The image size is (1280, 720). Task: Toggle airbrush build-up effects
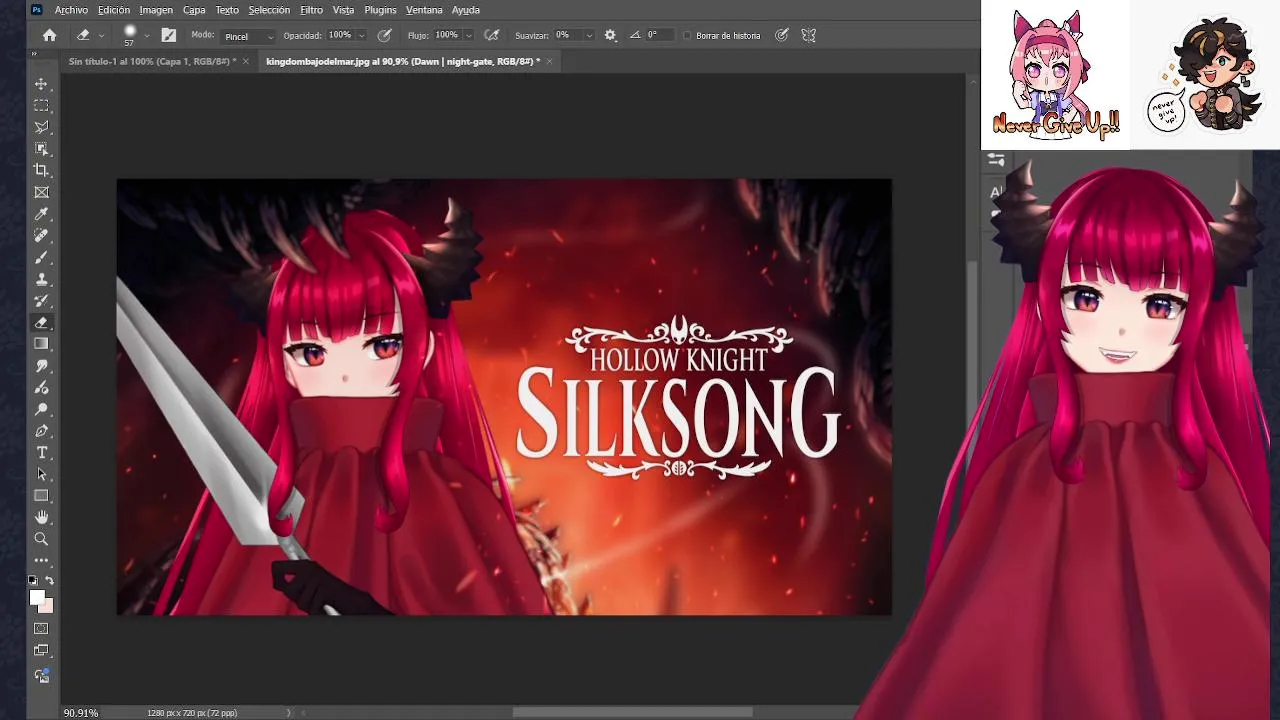pos(491,35)
